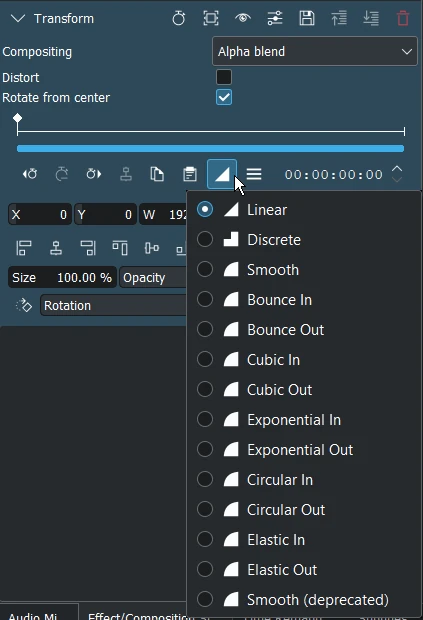
Task: Move Transform effect up
Action: click(339, 18)
